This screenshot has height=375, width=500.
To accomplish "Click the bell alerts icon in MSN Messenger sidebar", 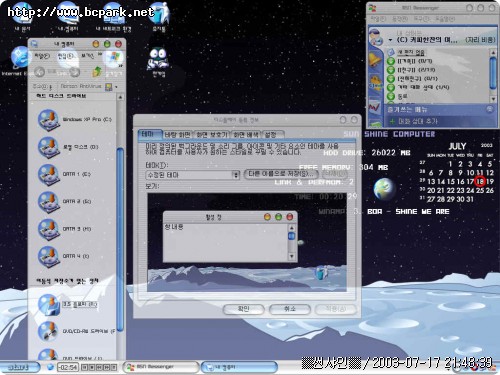I will click(375, 60).
